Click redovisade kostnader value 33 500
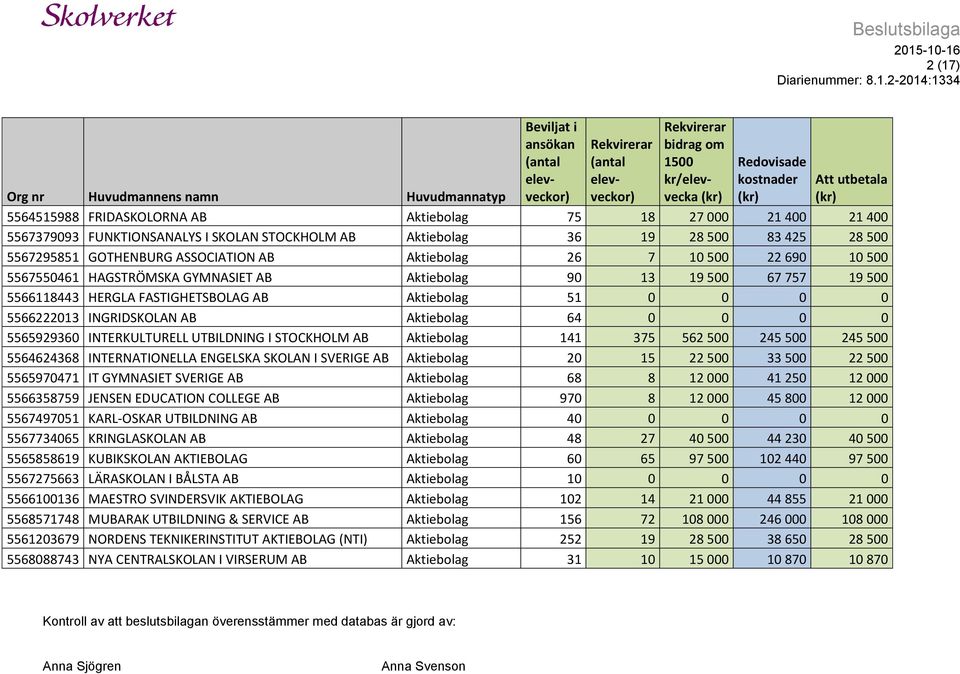The image size is (960, 674). pos(786,358)
